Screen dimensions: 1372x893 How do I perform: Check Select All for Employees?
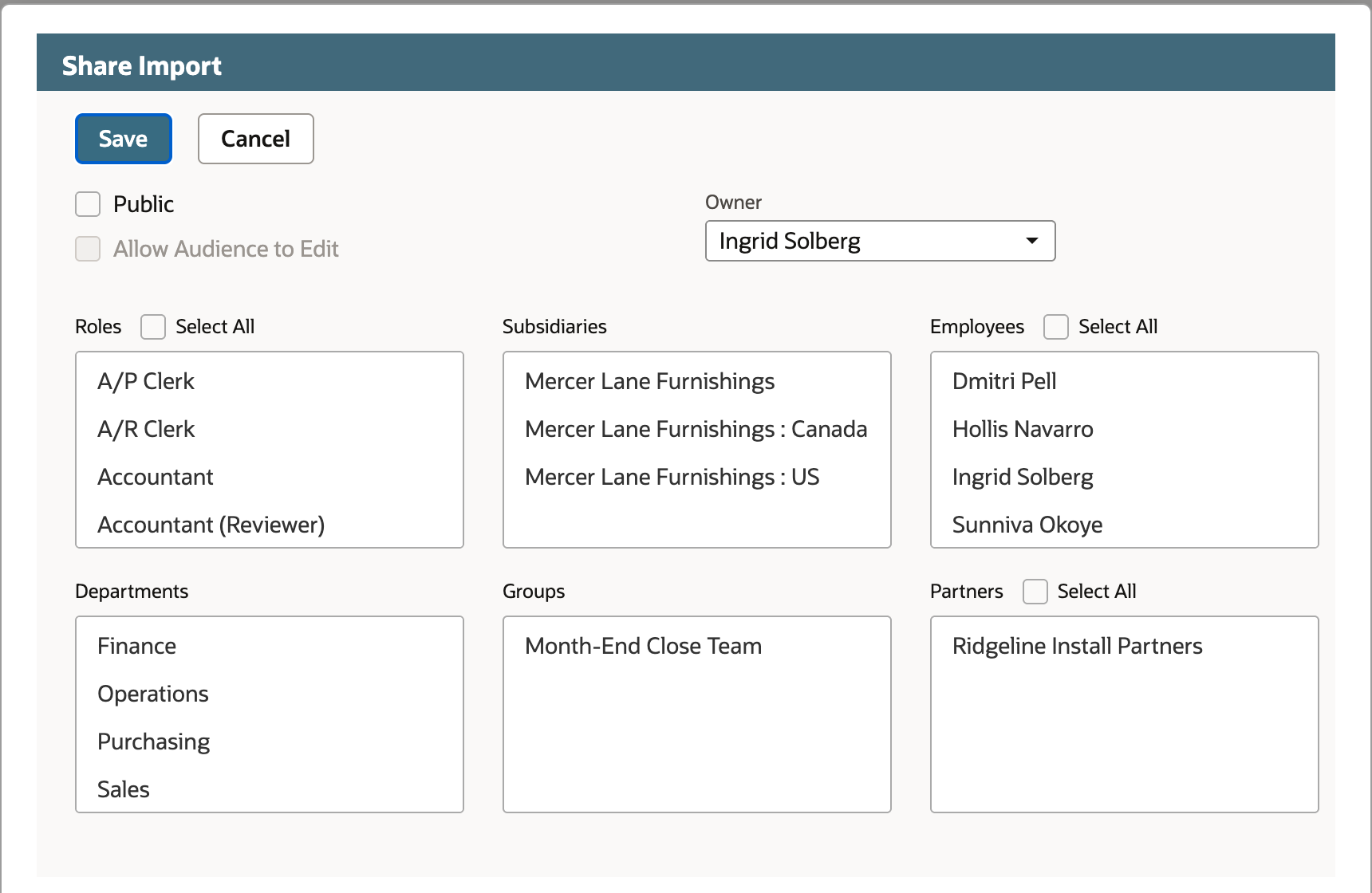click(1056, 327)
